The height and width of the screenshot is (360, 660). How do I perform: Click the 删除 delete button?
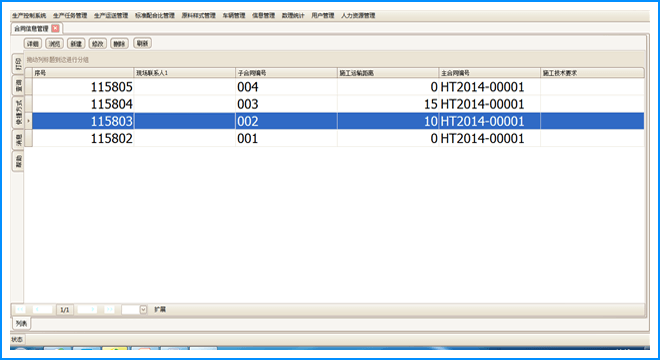[x=120, y=44]
